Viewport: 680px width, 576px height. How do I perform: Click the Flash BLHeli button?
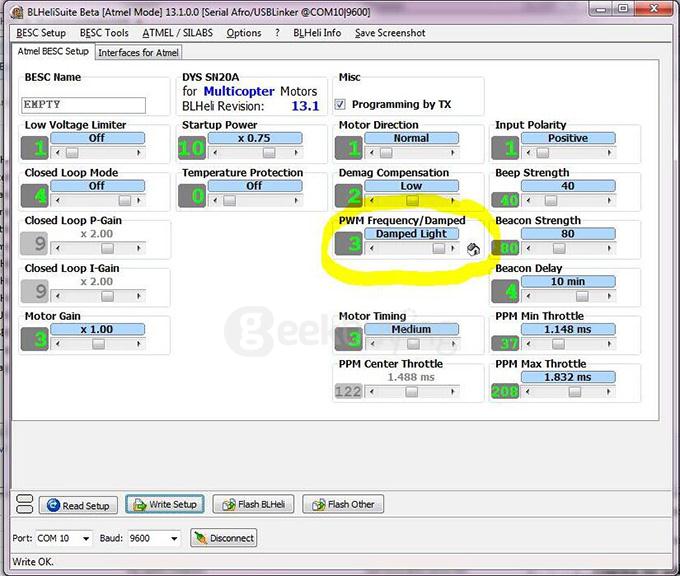[253, 504]
